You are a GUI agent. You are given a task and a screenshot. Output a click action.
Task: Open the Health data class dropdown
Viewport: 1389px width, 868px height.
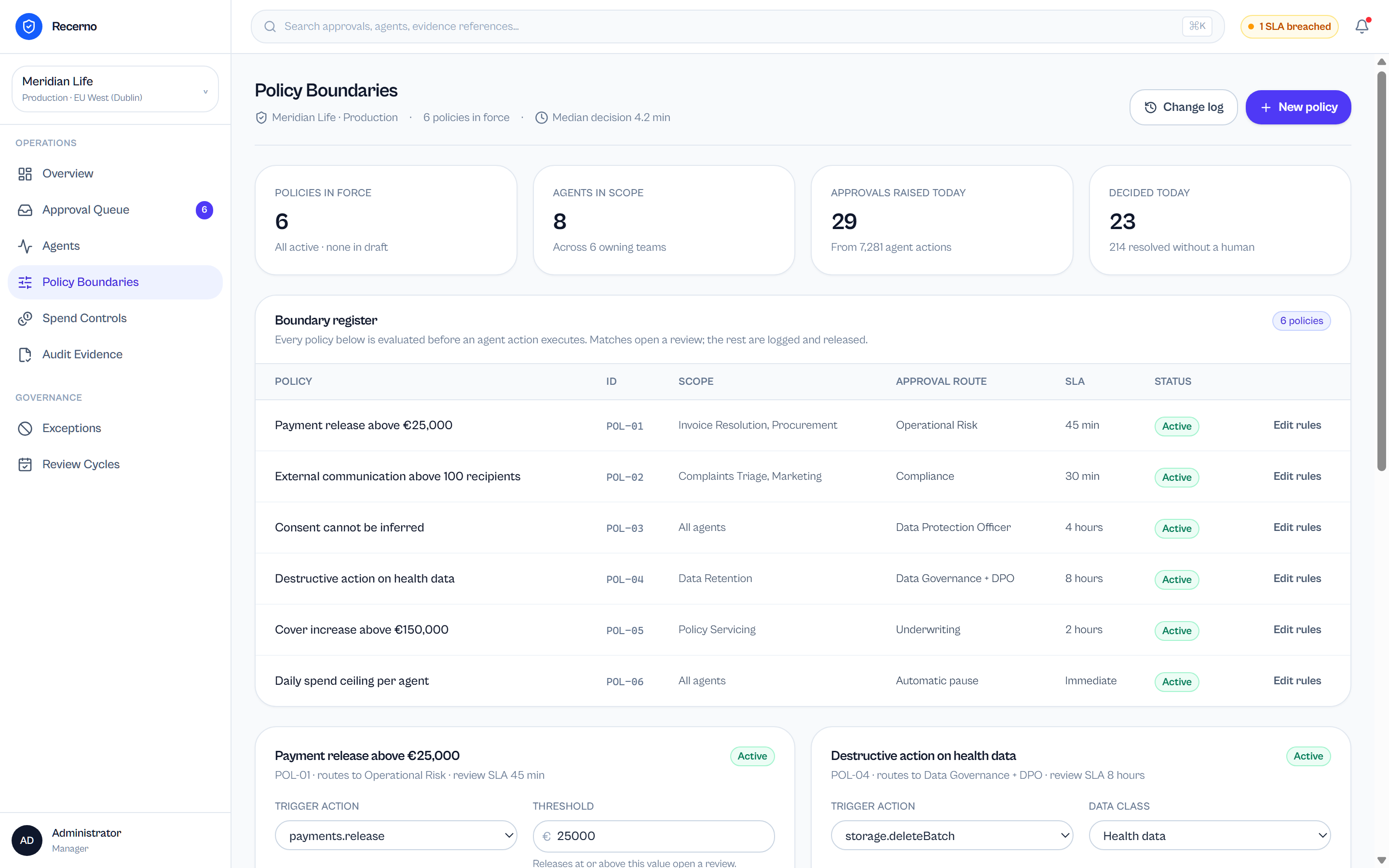(x=1210, y=836)
